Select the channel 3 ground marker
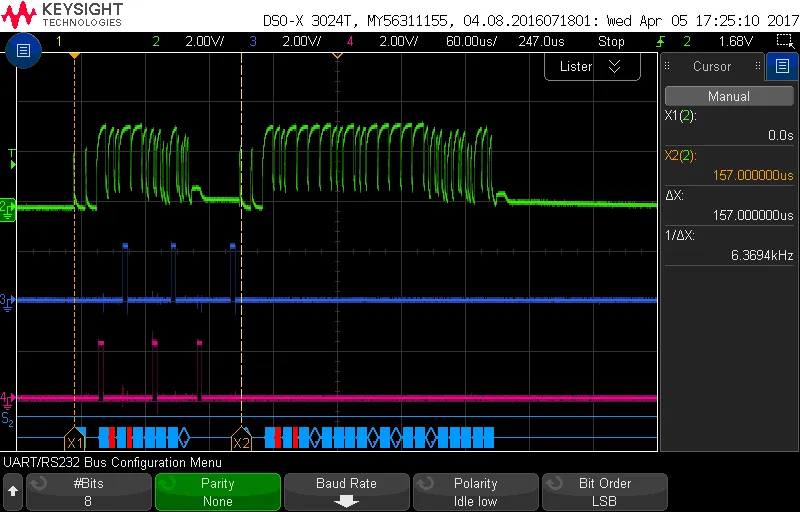The width and height of the screenshot is (800, 512). point(7,301)
